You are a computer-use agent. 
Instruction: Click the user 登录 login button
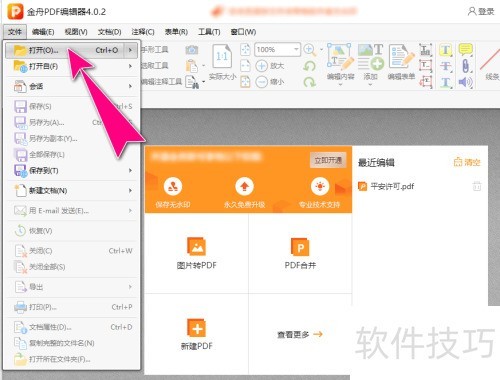pos(481,12)
